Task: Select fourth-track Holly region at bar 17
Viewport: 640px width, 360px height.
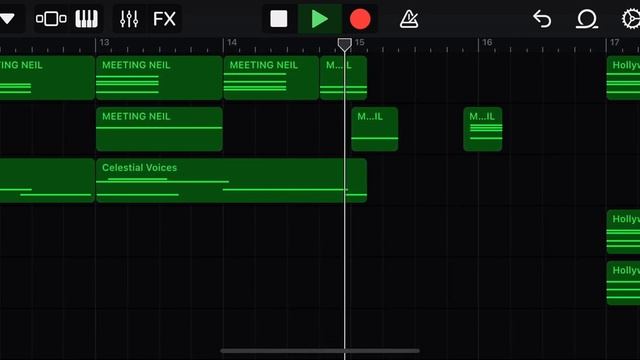Action: click(623, 232)
